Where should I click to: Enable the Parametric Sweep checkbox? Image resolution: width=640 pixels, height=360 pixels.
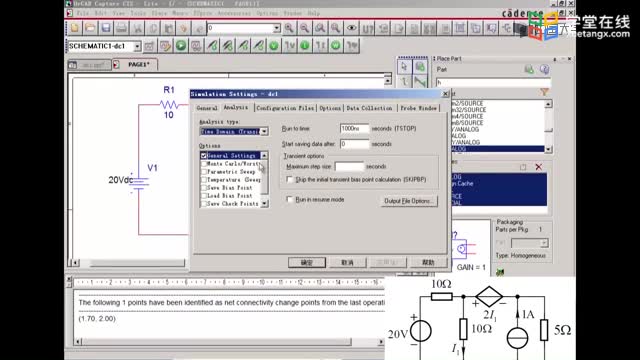pyautogui.click(x=204, y=172)
